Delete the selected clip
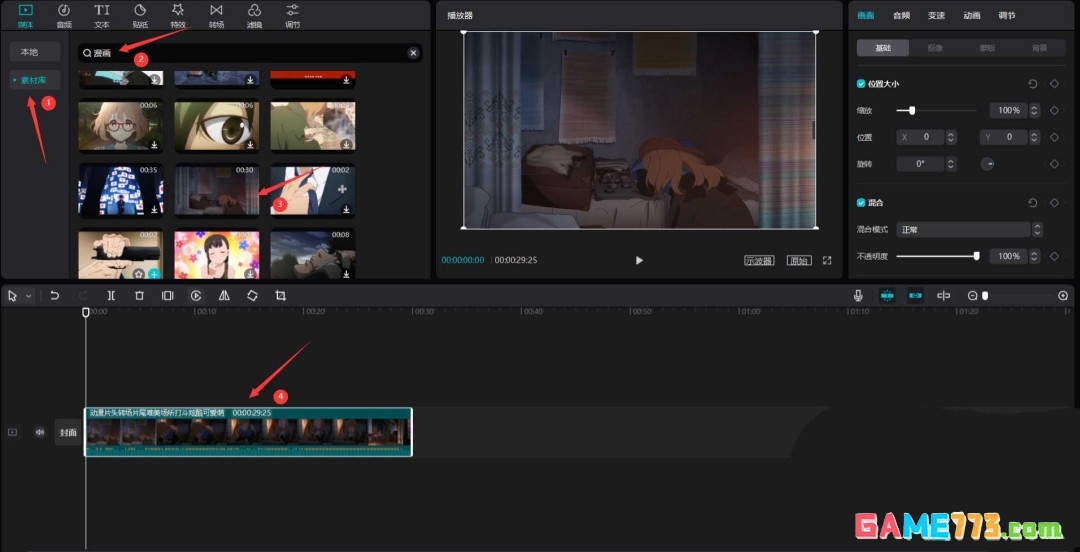Viewport: 1080px width, 552px height. click(x=139, y=296)
